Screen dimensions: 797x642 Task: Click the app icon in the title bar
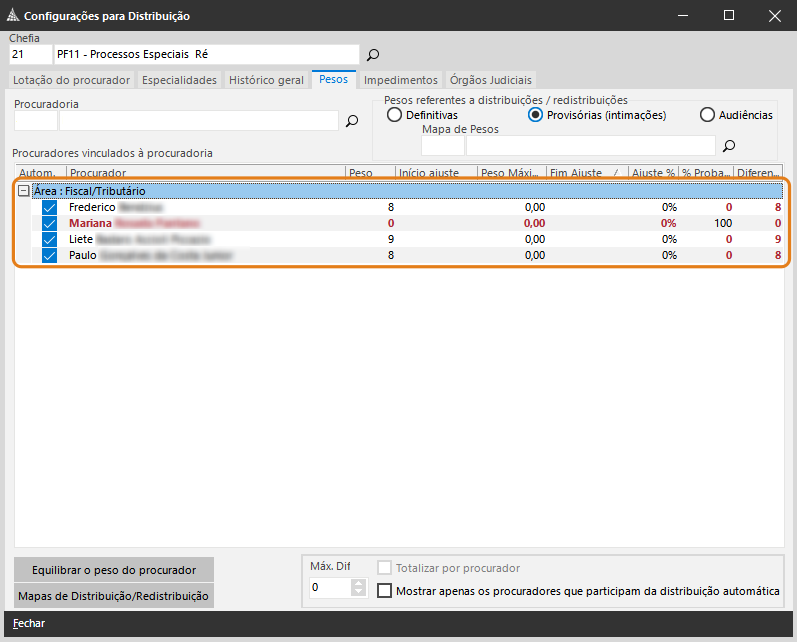(x=13, y=16)
